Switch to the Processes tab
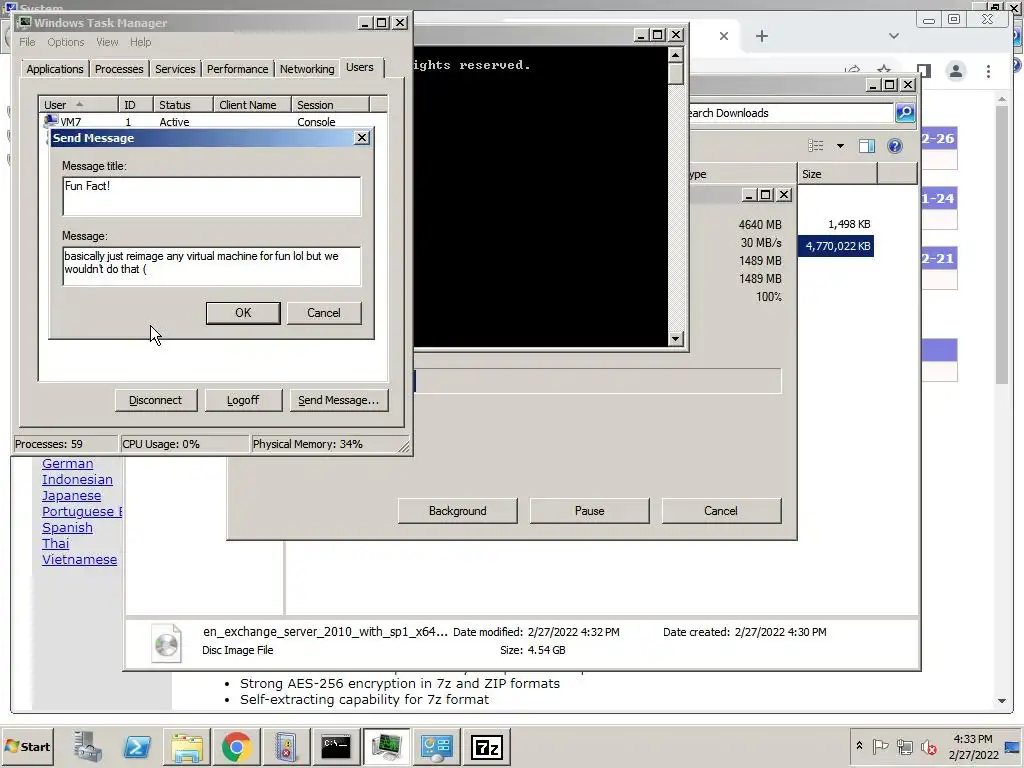This screenshot has height=768, width=1024. (x=119, y=69)
